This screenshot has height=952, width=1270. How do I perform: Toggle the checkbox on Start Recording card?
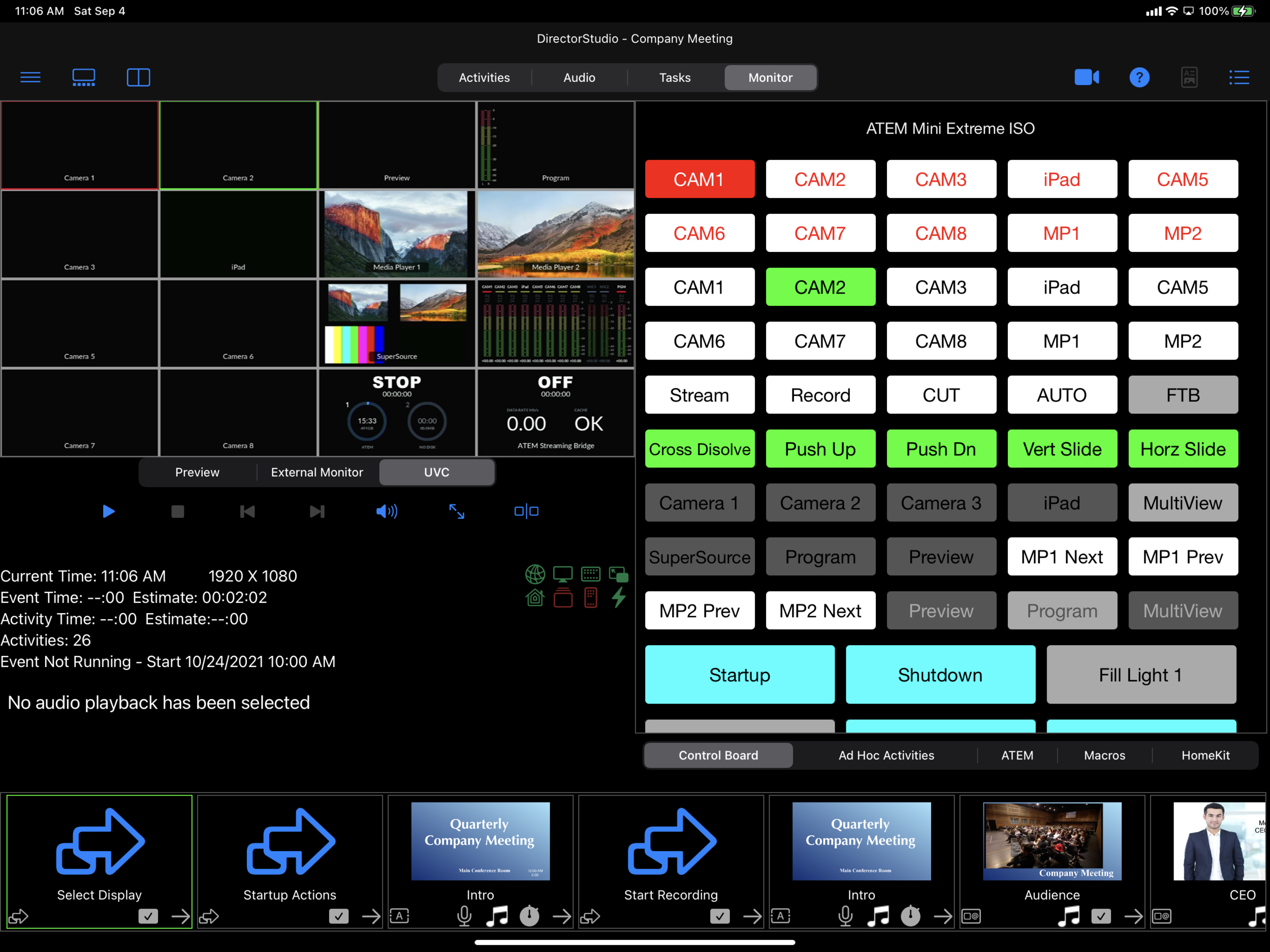pos(720,916)
